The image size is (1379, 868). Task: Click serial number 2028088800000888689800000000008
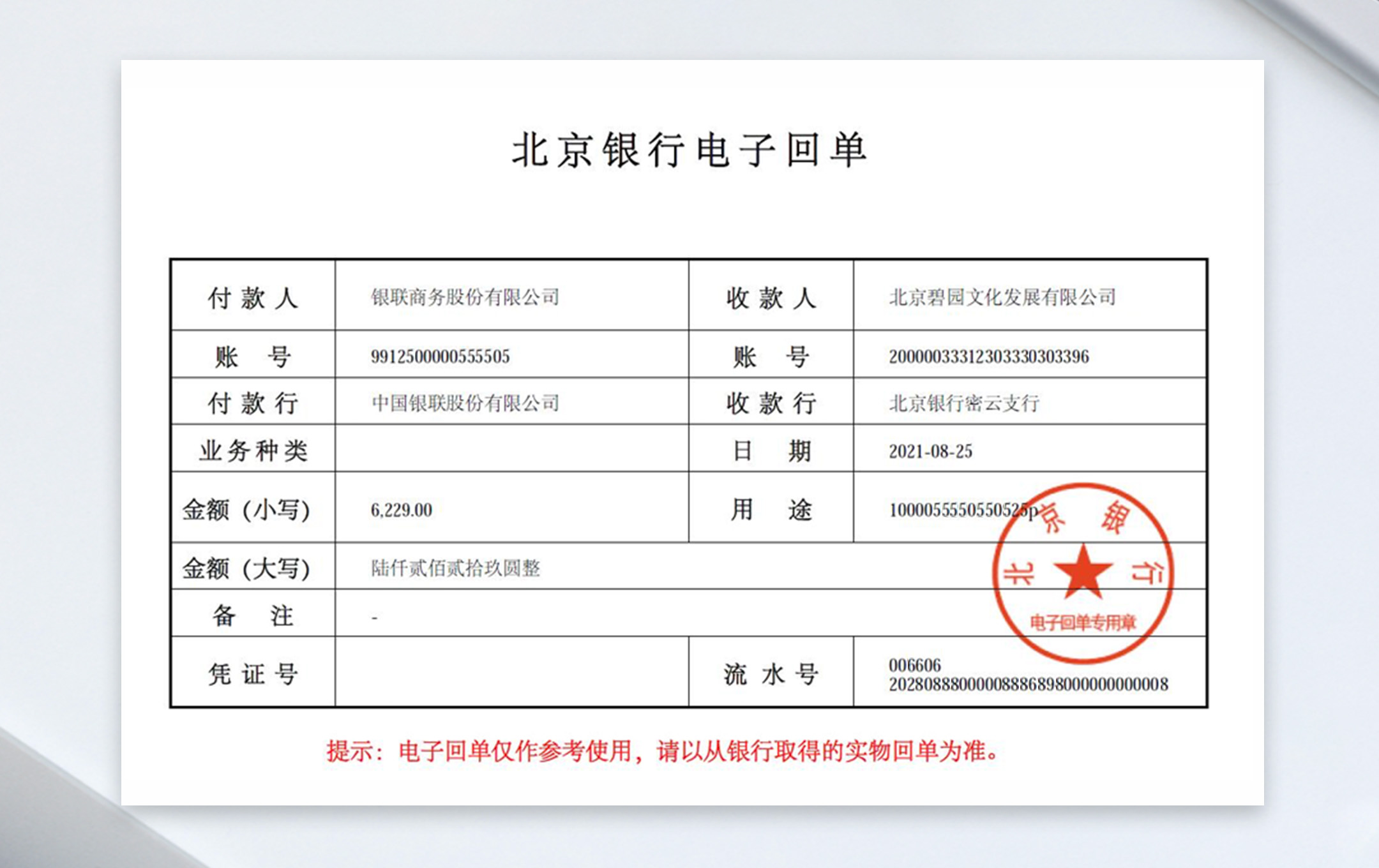1029,684
